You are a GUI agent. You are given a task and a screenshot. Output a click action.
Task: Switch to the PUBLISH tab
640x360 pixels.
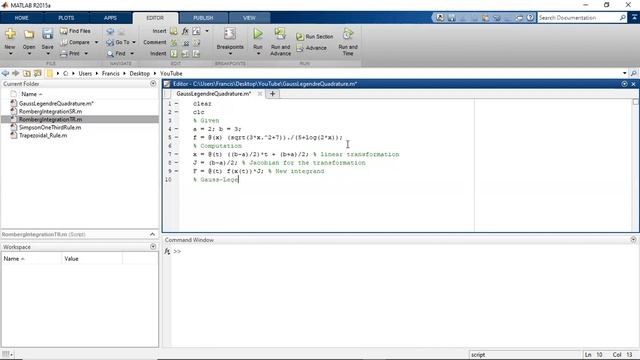click(203, 18)
